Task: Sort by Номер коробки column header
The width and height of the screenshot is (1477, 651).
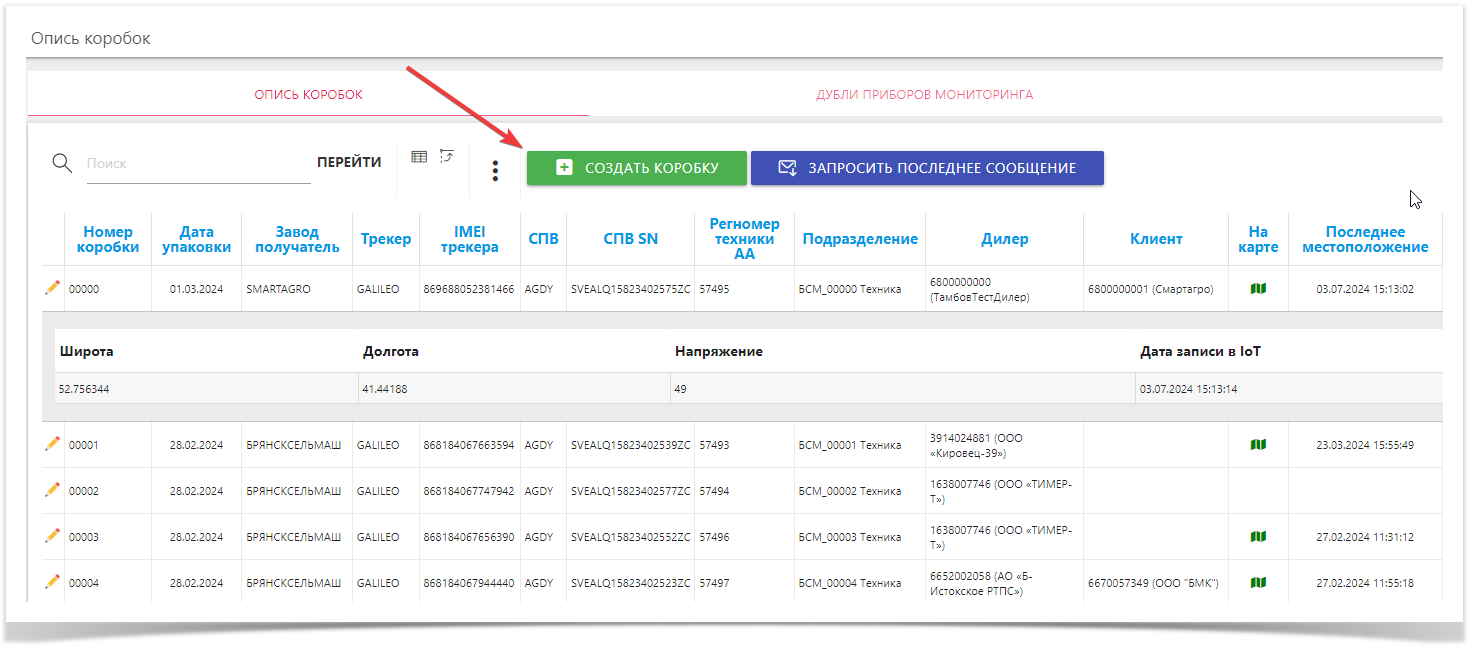Action: [108, 240]
